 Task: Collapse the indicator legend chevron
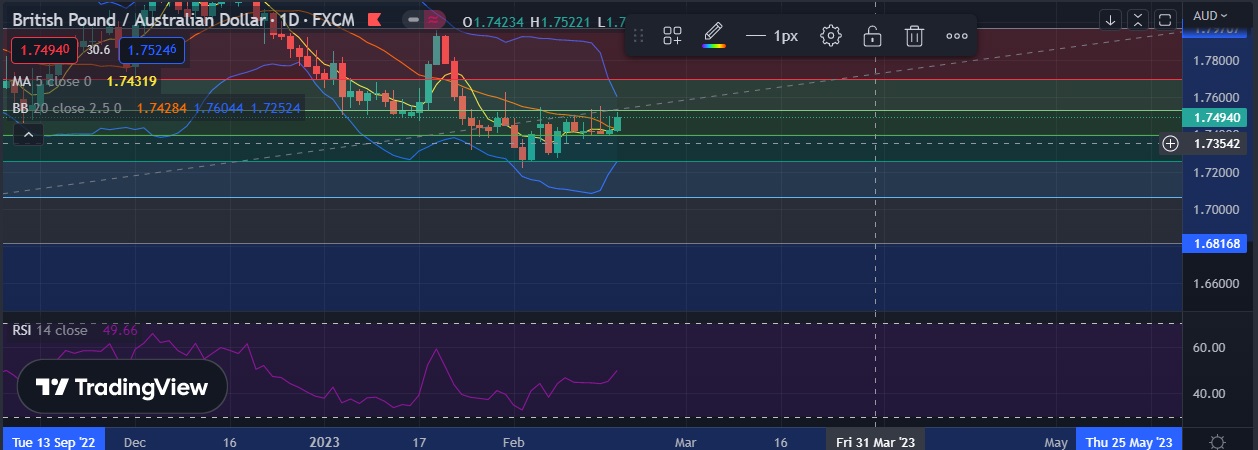click(28, 134)
